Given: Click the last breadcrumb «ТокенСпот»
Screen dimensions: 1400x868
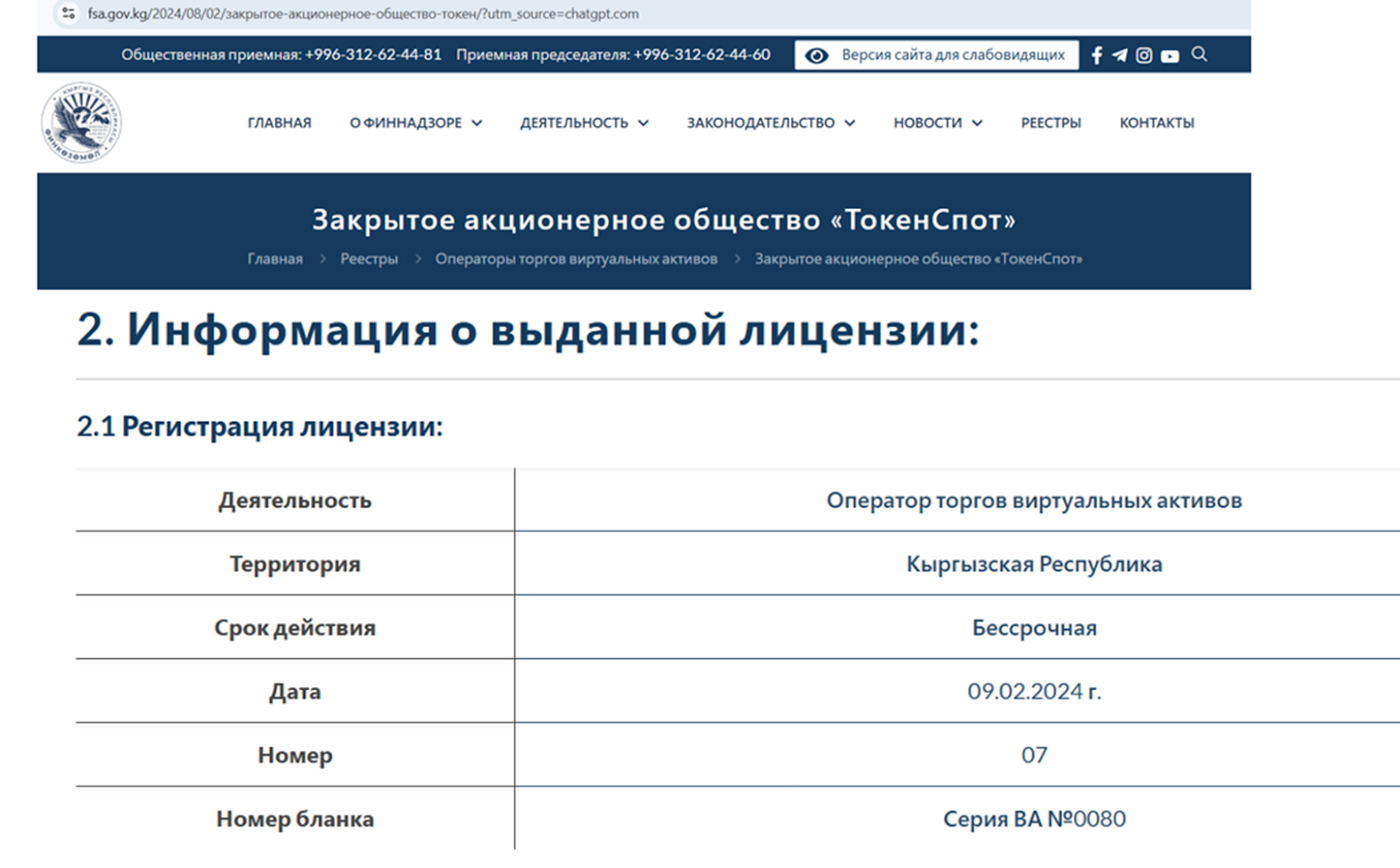Looking at the screenshot, I should (919, 259).
